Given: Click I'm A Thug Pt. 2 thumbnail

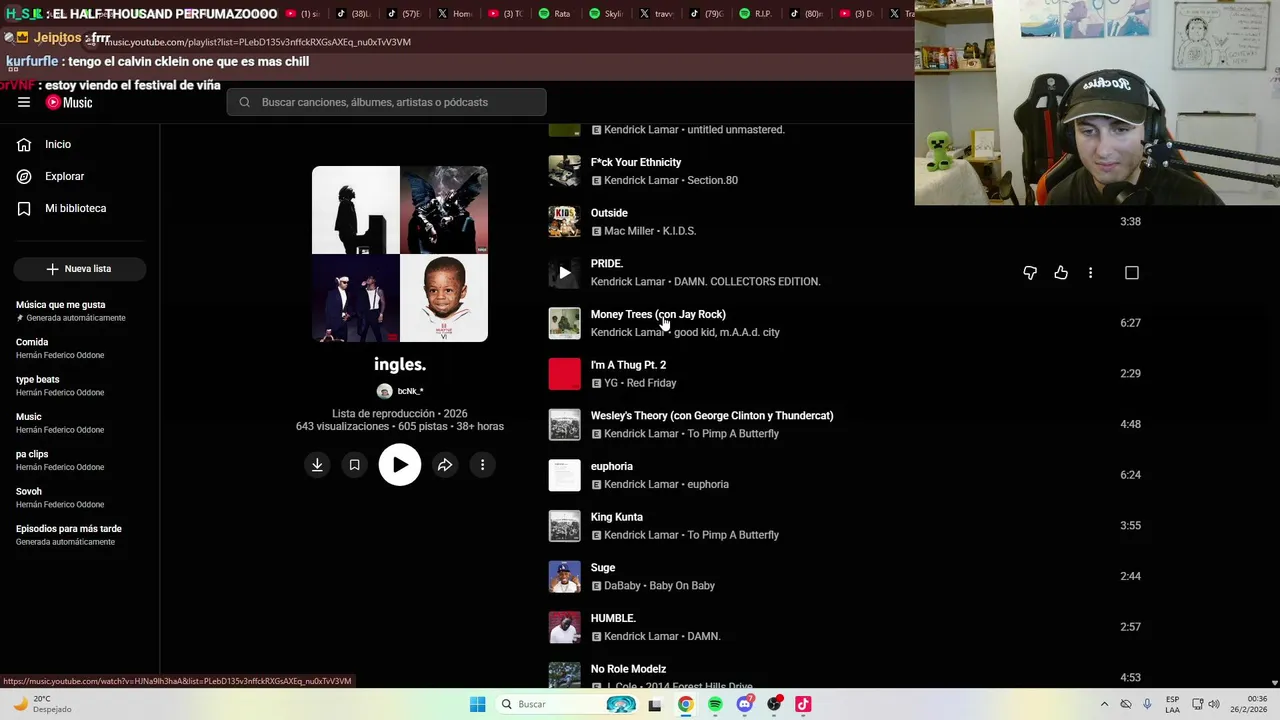Looking at the screenshot, I should (x=564, y=374).
